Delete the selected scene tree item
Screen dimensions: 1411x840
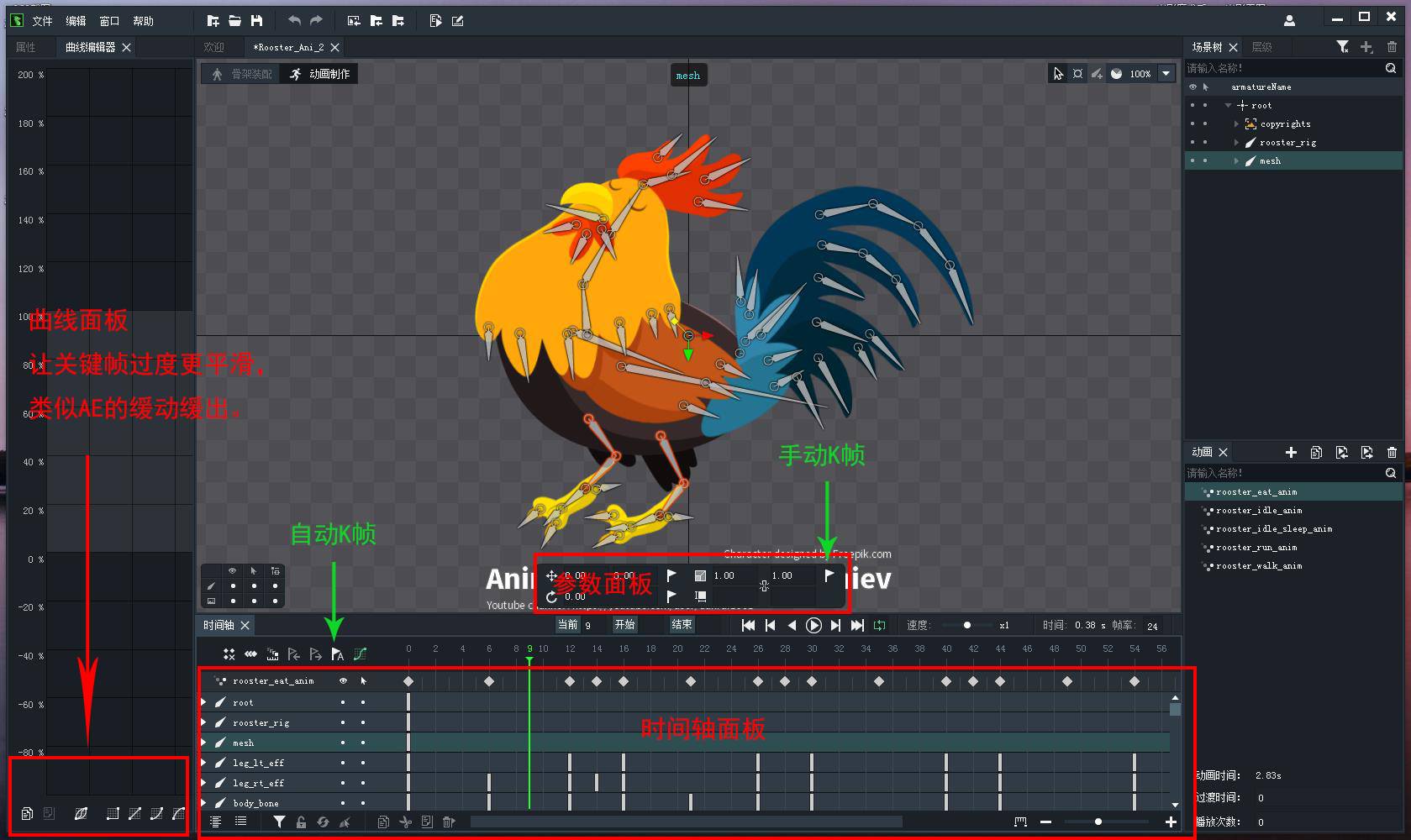point(1392,47)
